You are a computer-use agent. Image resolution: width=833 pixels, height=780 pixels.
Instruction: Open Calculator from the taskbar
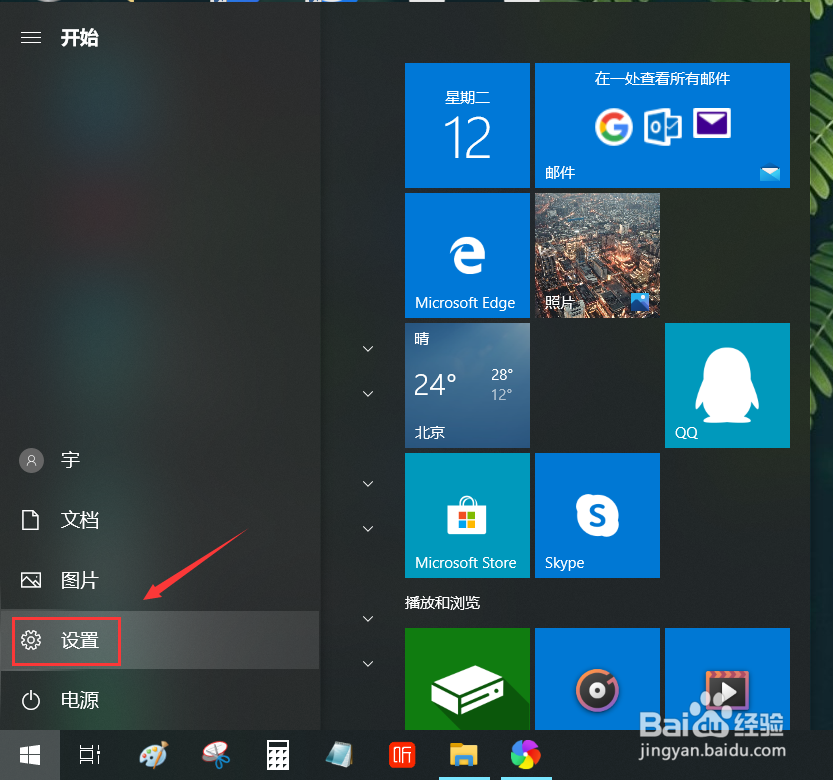pos(278,755)
